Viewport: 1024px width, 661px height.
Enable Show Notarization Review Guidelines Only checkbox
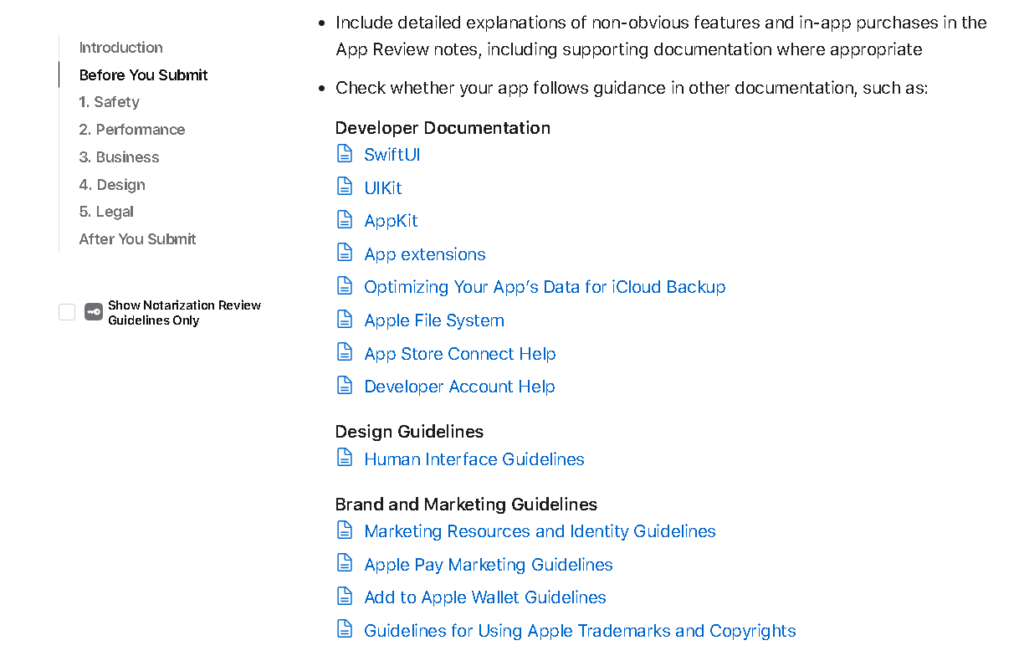(x=67, y=312)
